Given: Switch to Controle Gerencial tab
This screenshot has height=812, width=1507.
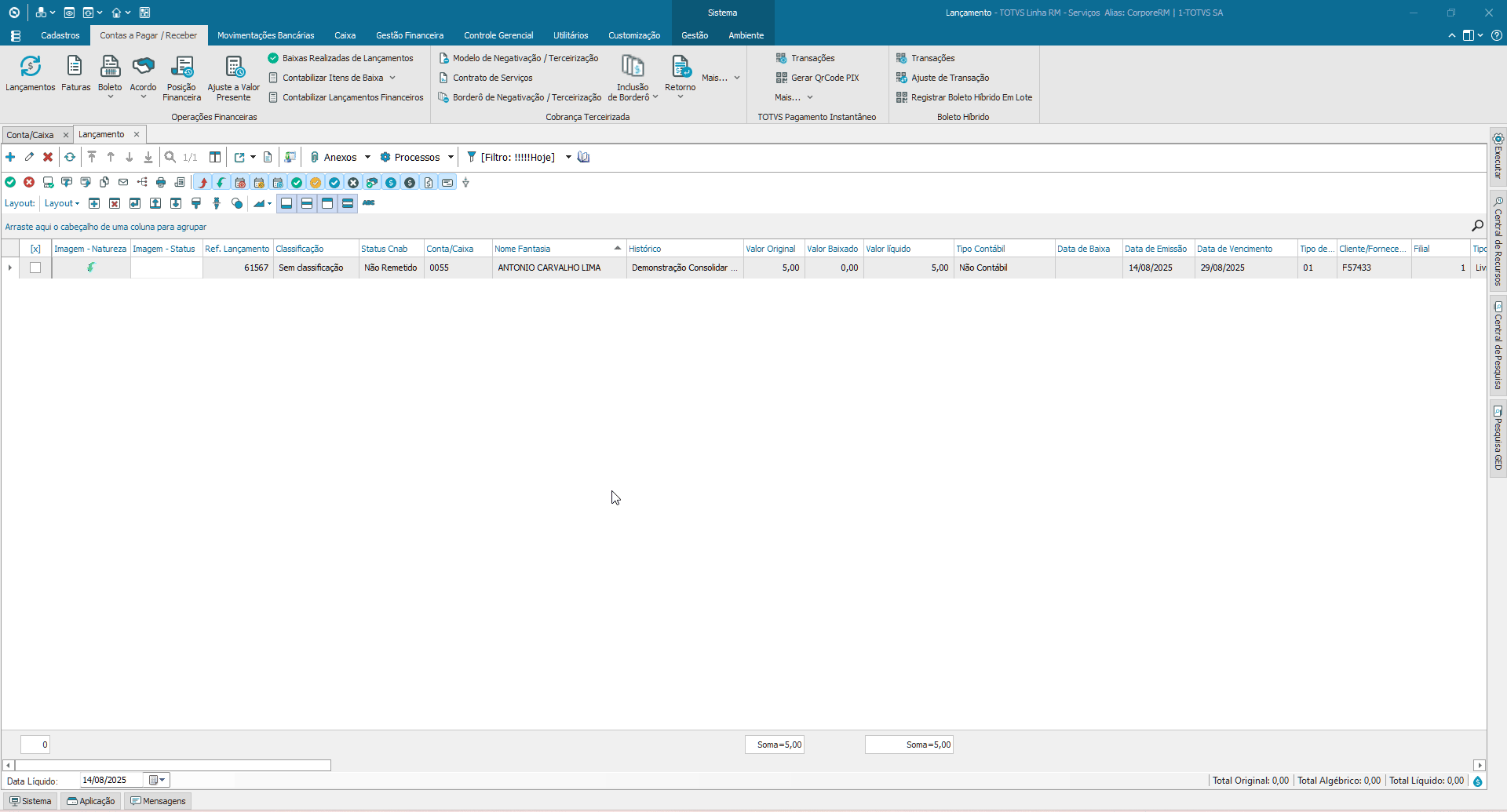Looking at the screenshot, I should [x=498, y=35].
